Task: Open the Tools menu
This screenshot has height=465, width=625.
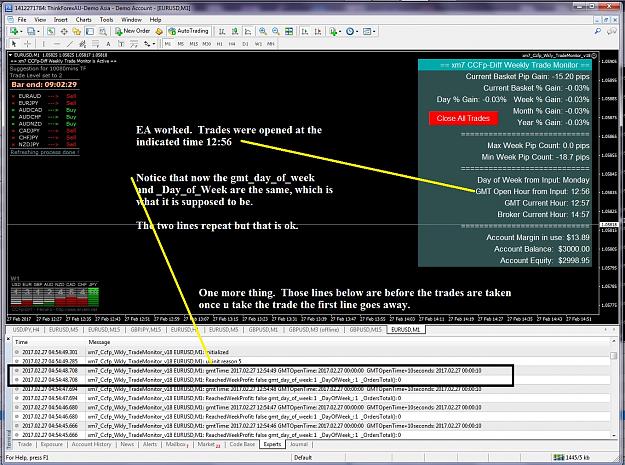Action: 106,20
